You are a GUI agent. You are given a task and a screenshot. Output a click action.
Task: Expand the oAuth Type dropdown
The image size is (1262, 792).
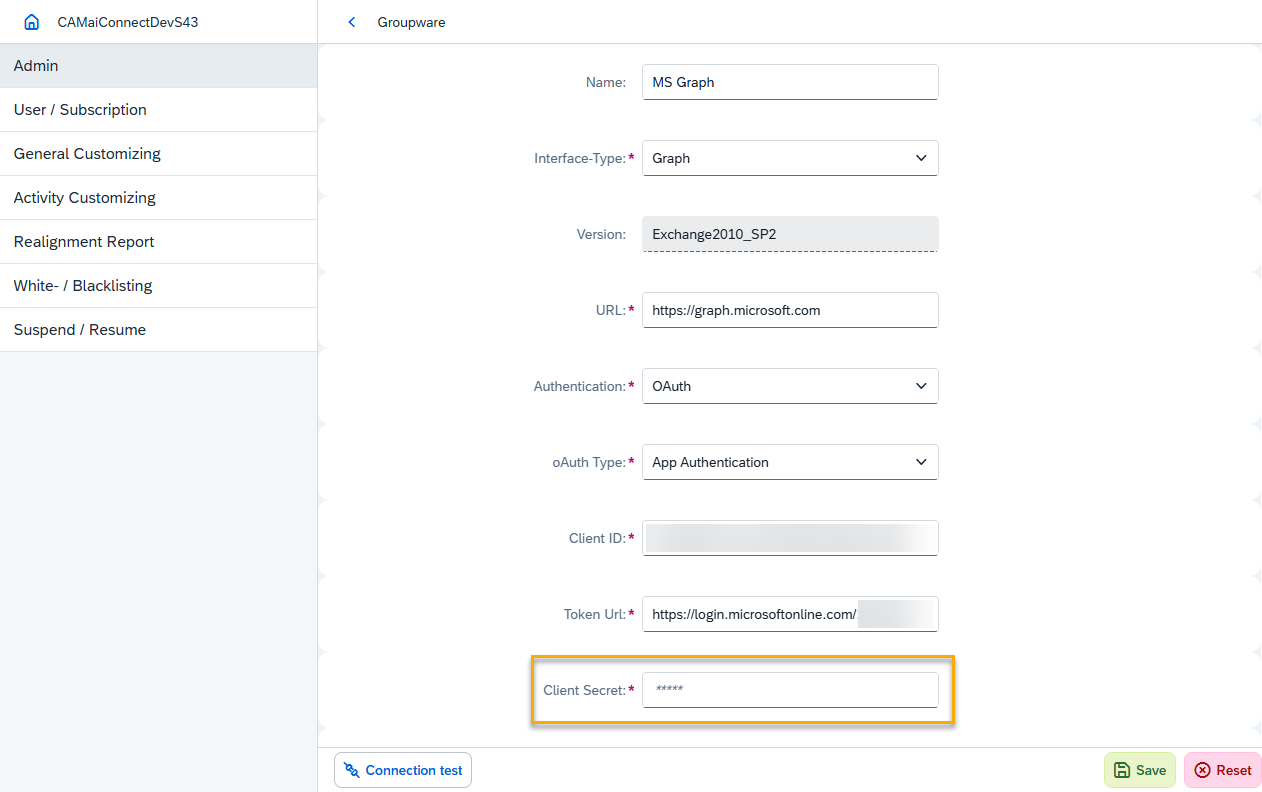(x=920, y=462)
